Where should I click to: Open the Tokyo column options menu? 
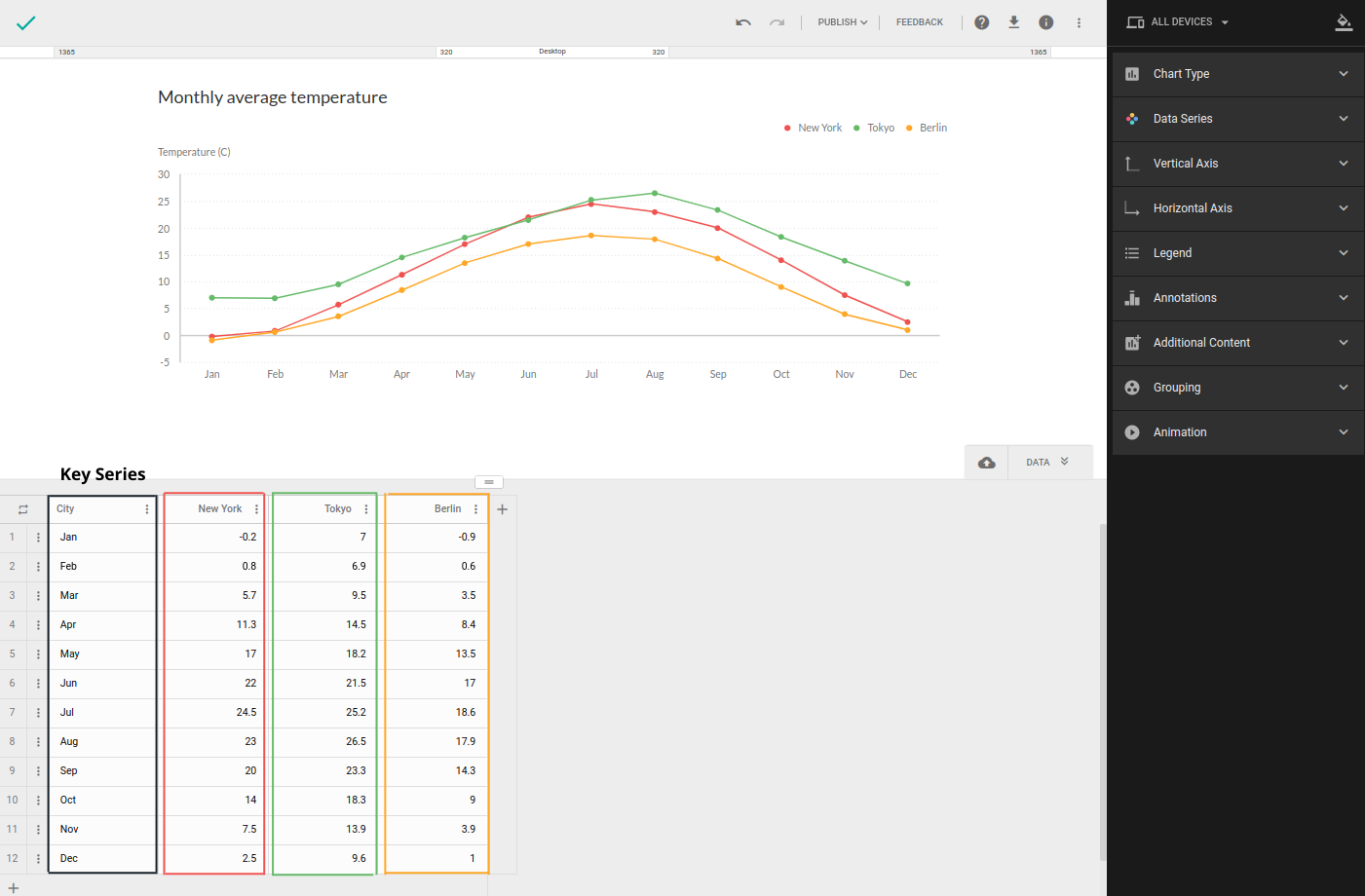coord(366,509)
